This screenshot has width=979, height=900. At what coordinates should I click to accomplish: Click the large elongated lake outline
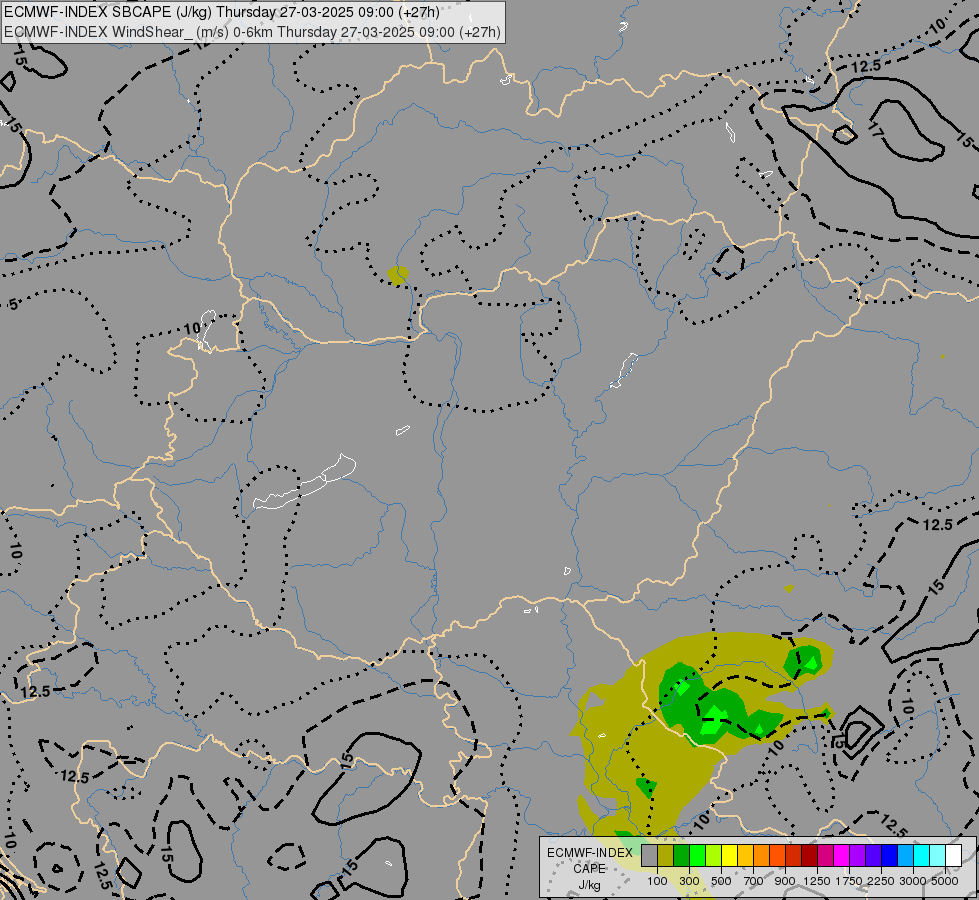coord(305,482)
